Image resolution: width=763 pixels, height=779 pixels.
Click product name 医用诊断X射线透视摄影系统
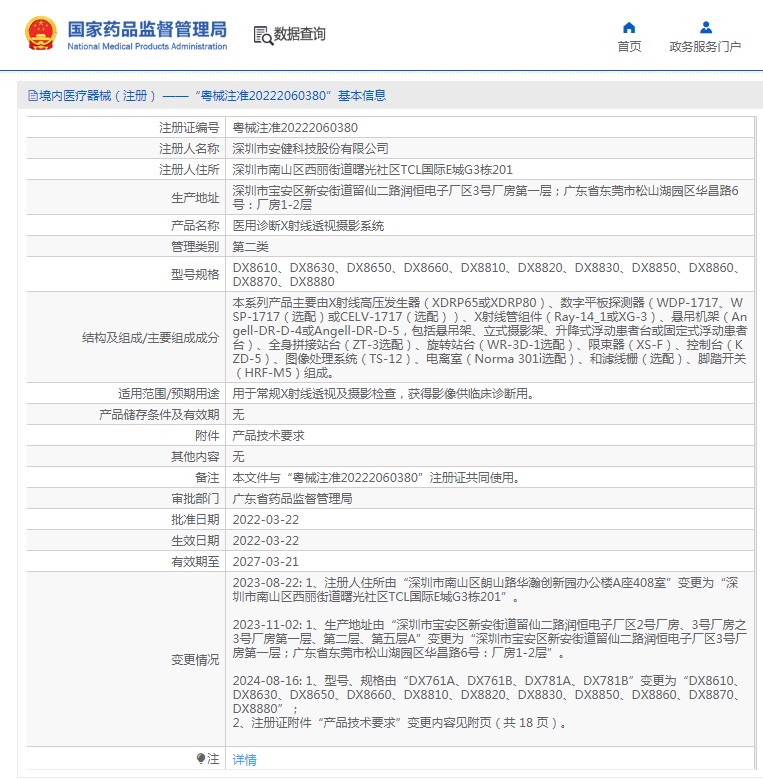308,226
